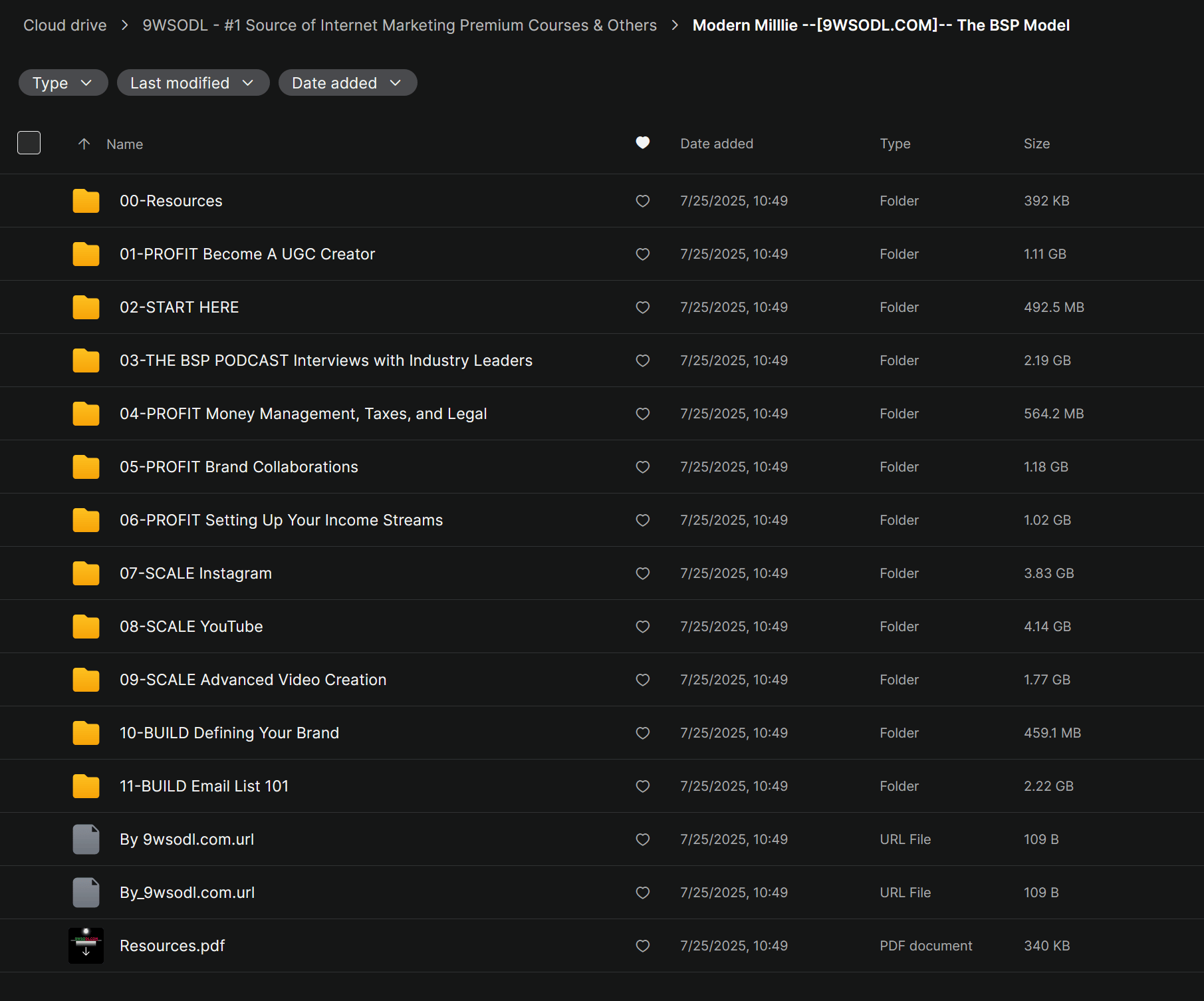Image resolution: width=1204 pixels, height=1001 pixels.
Task: Click the 11-BUILD Email List 101 folder icon
Action: pos(86,786)
